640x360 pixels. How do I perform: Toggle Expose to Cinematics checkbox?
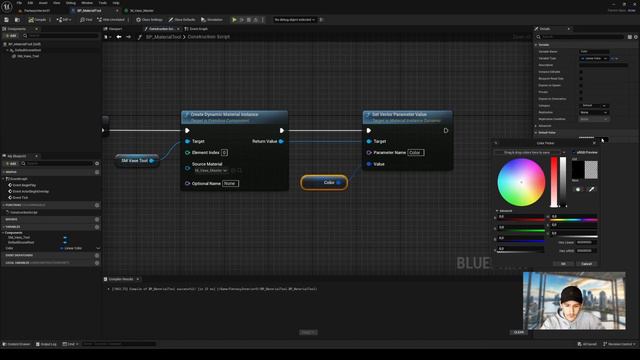[x=581, y=99]
